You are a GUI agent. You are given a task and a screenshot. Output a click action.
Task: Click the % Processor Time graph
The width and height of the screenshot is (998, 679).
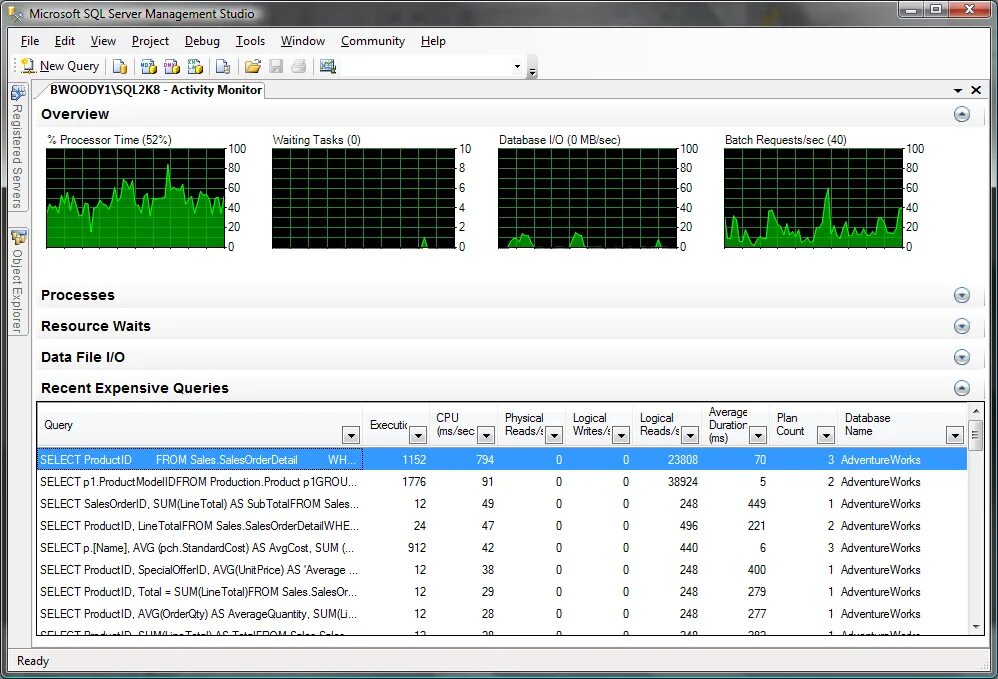pos(136,198)
